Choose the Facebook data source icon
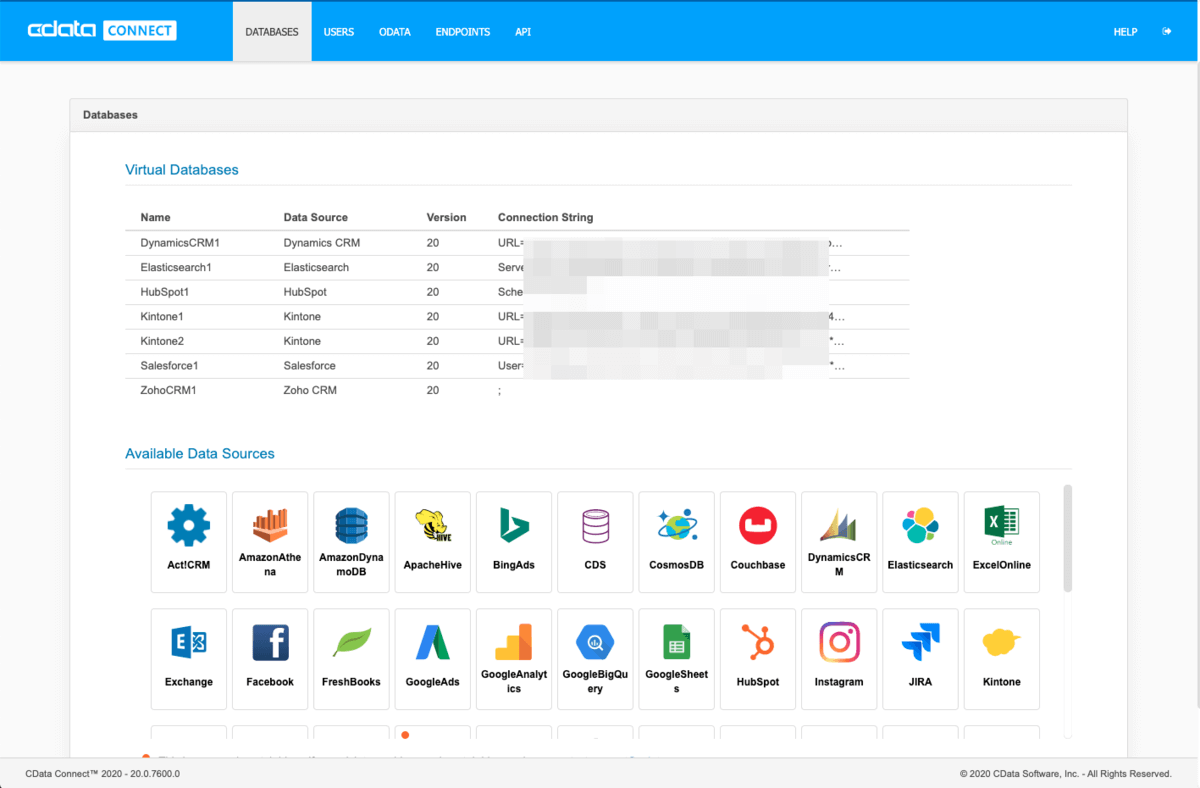This screenshot has width=1200, height=788. pyautogui.click(x=270, y=659)
